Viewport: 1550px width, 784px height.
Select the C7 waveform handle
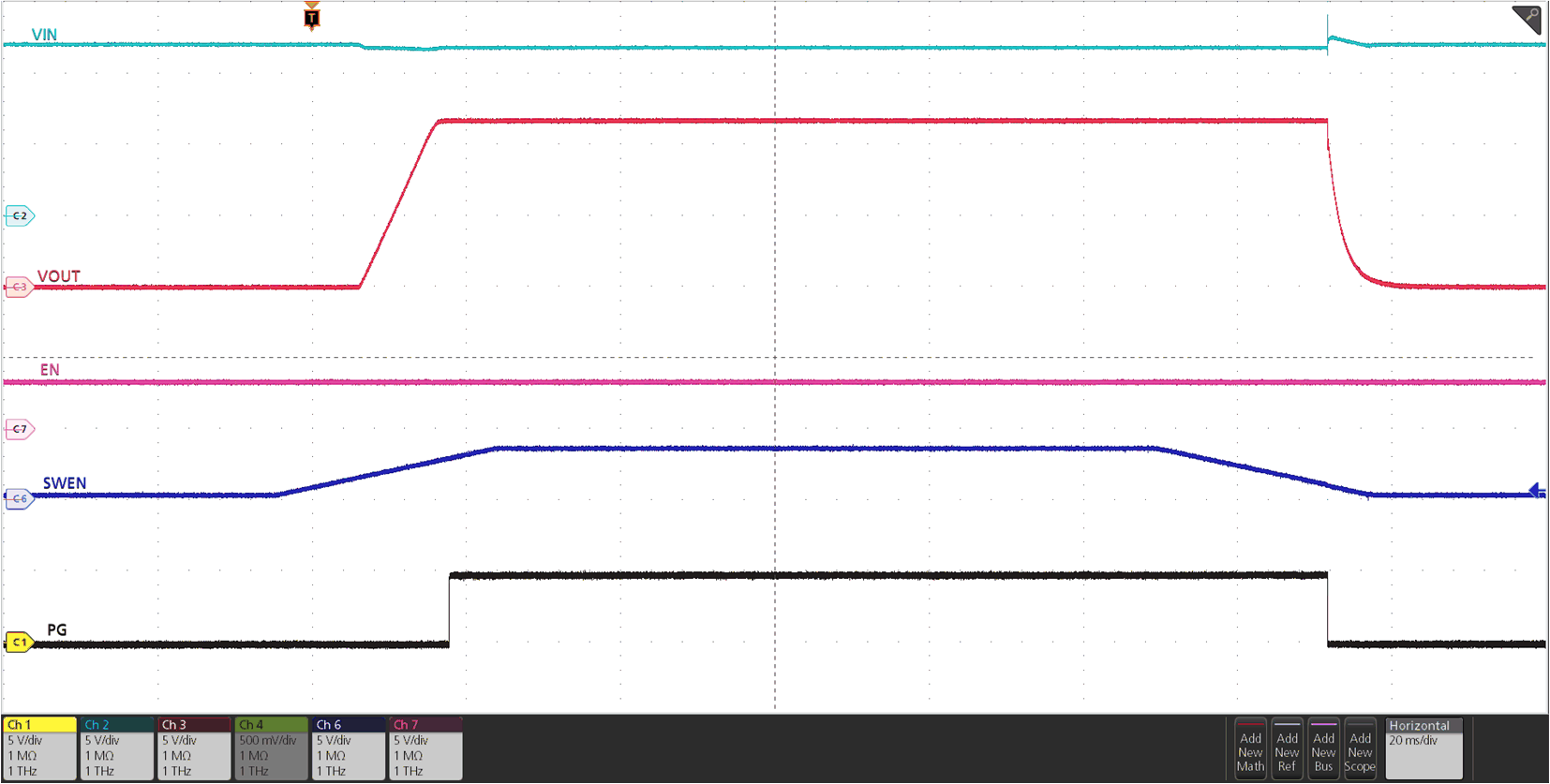pyautogui.click(x=20, y=429)
